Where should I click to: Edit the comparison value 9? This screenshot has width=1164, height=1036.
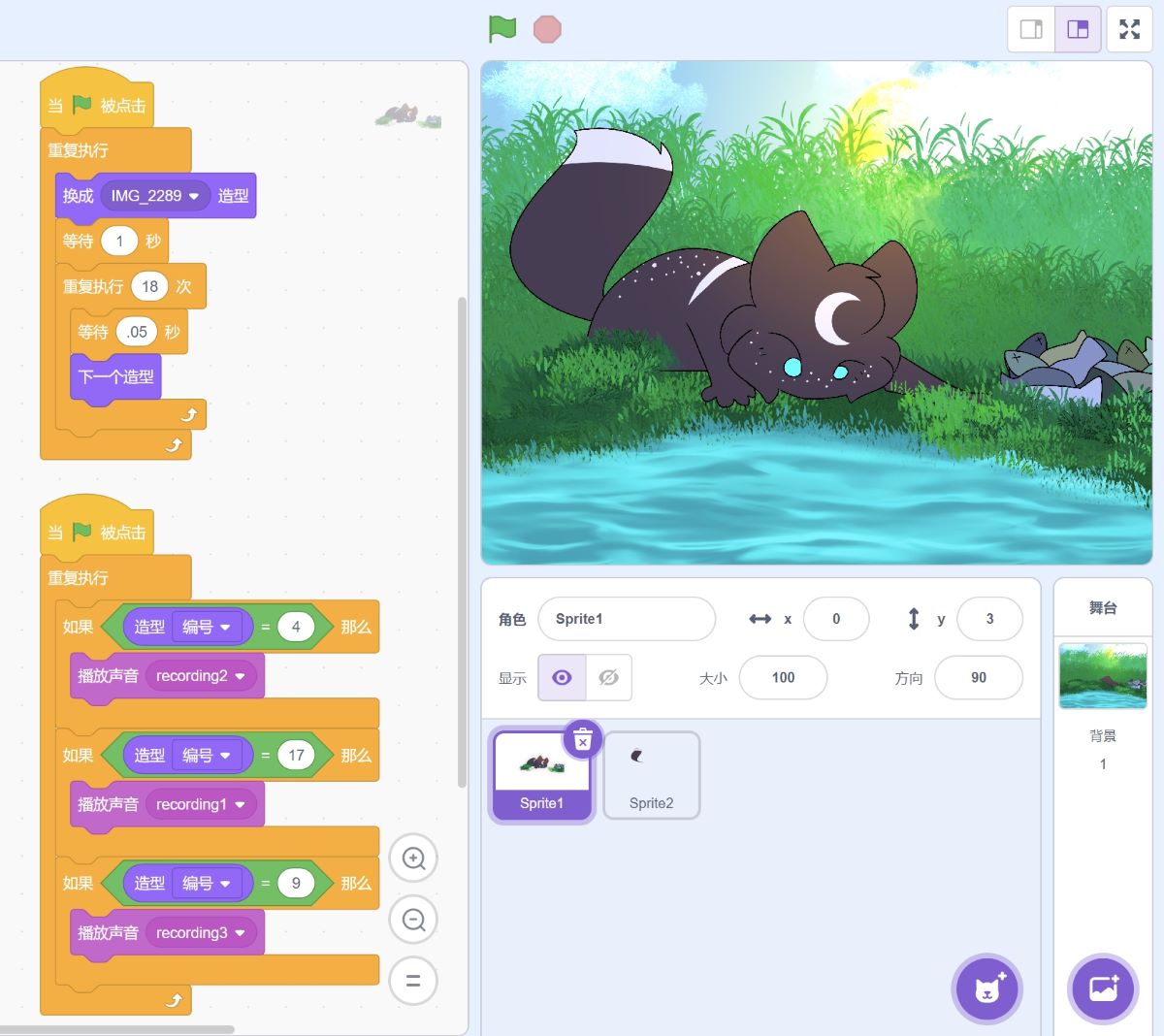(296, 883)
